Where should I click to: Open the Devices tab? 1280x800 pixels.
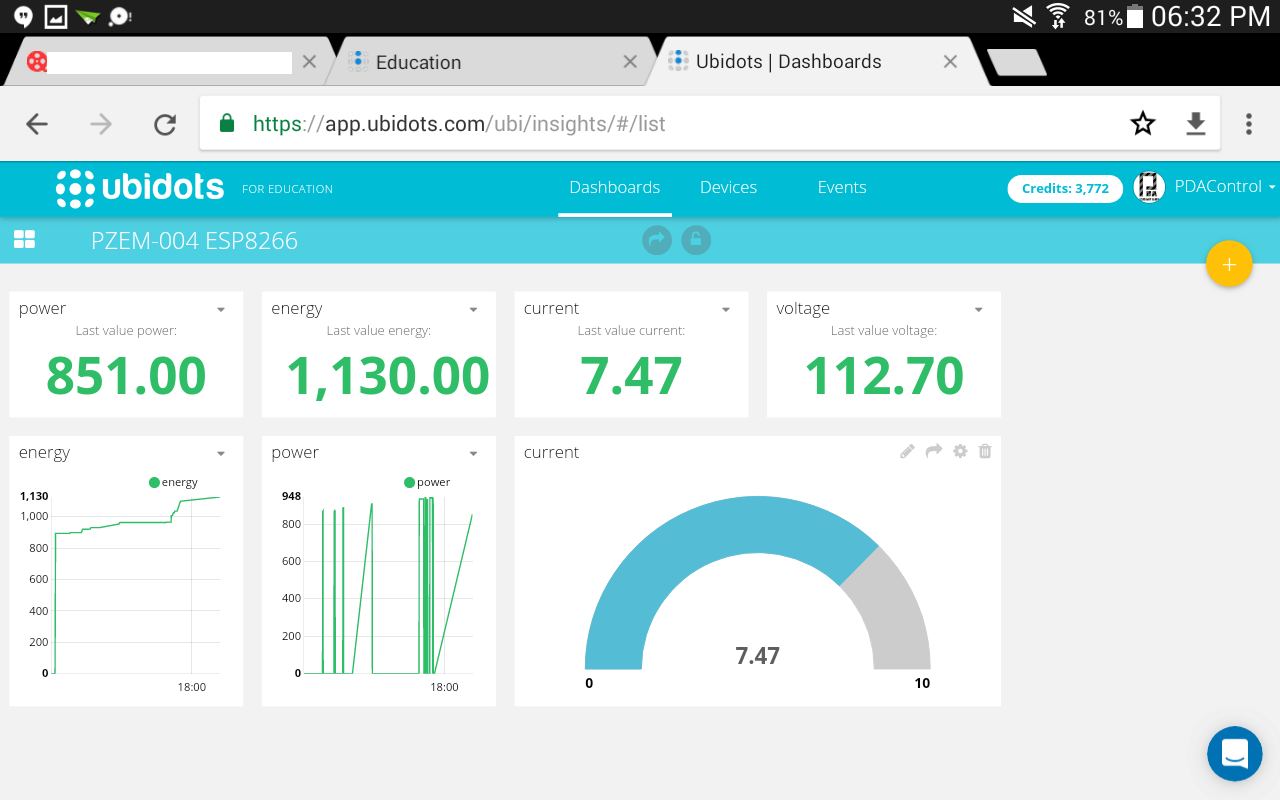click(728, 188)
